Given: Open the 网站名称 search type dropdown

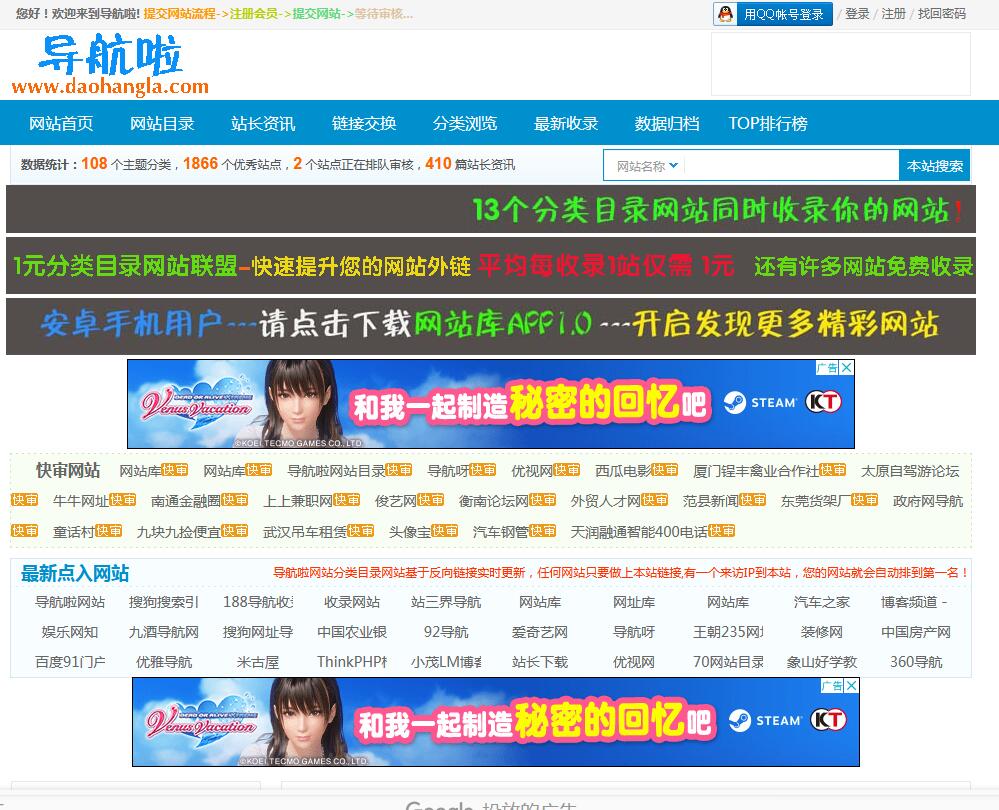Looking at the screenshot, I should click(647, 166).
